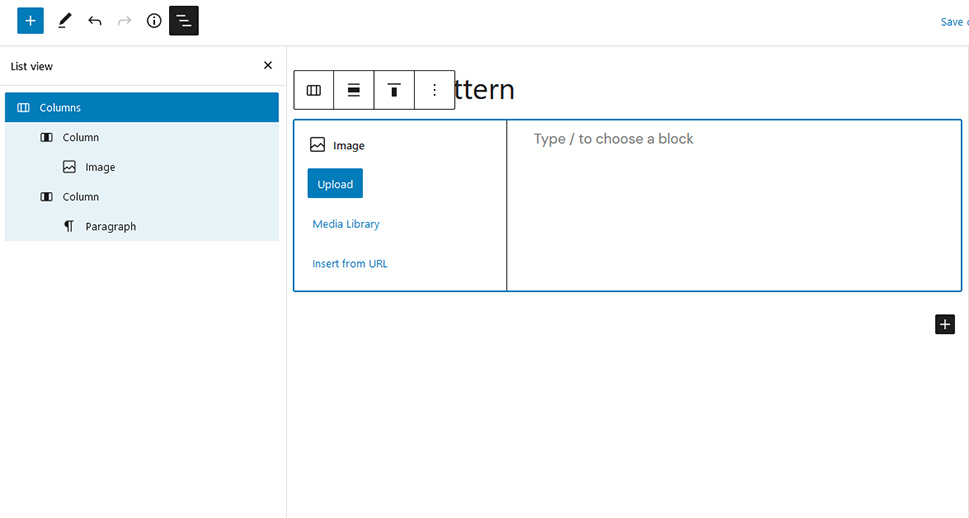Screen dimensions: 969x518
Task: Close the List view panel
Action: [268, 66]
